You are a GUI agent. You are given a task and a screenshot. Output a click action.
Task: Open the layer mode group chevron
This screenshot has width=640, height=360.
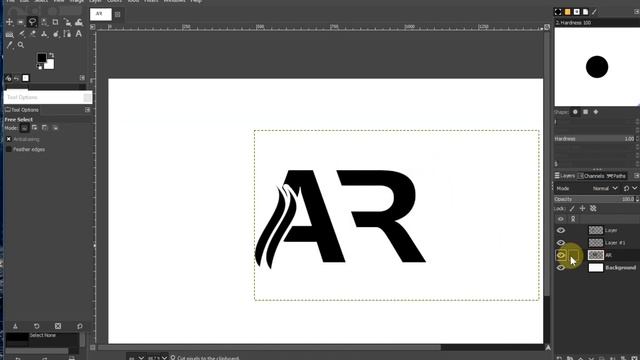tap(635, 188)
